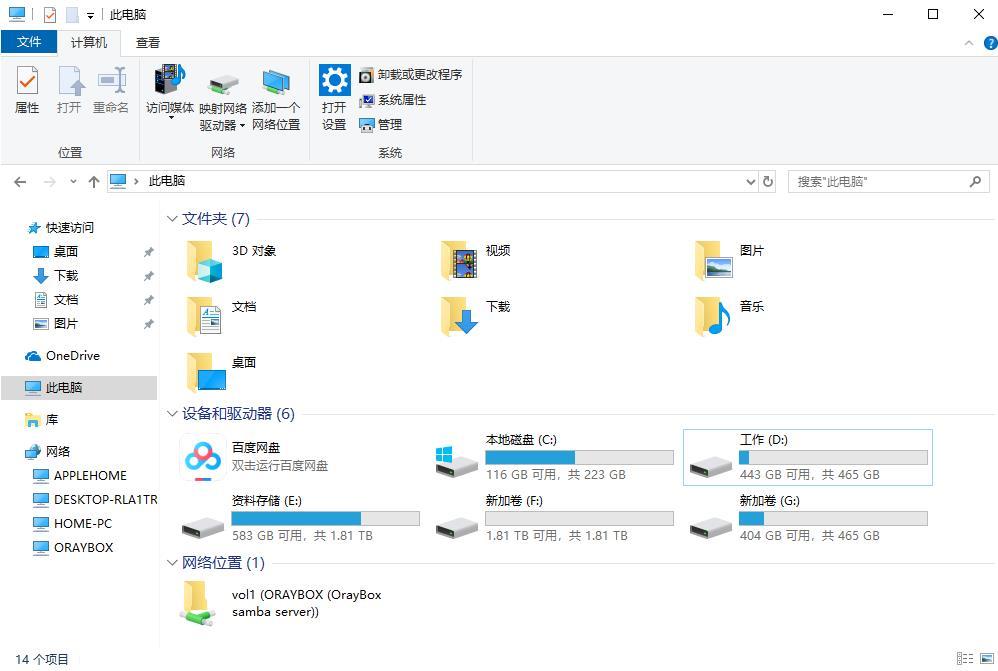Navigate up one level with the up arrow
Image resolution: width=998 pixels, height=671 pixels.
94,181
